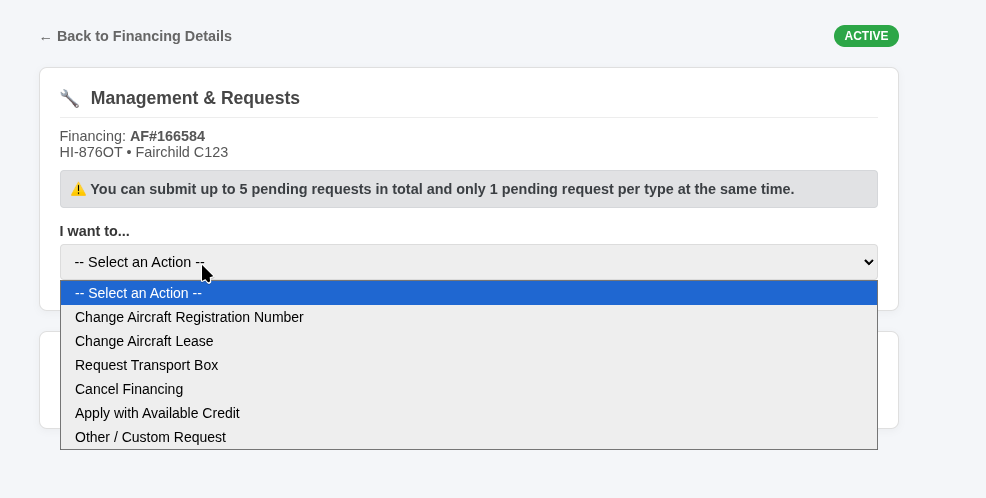
Task: Click the wrench icon beside Management heading
Action: click(69, 98)
